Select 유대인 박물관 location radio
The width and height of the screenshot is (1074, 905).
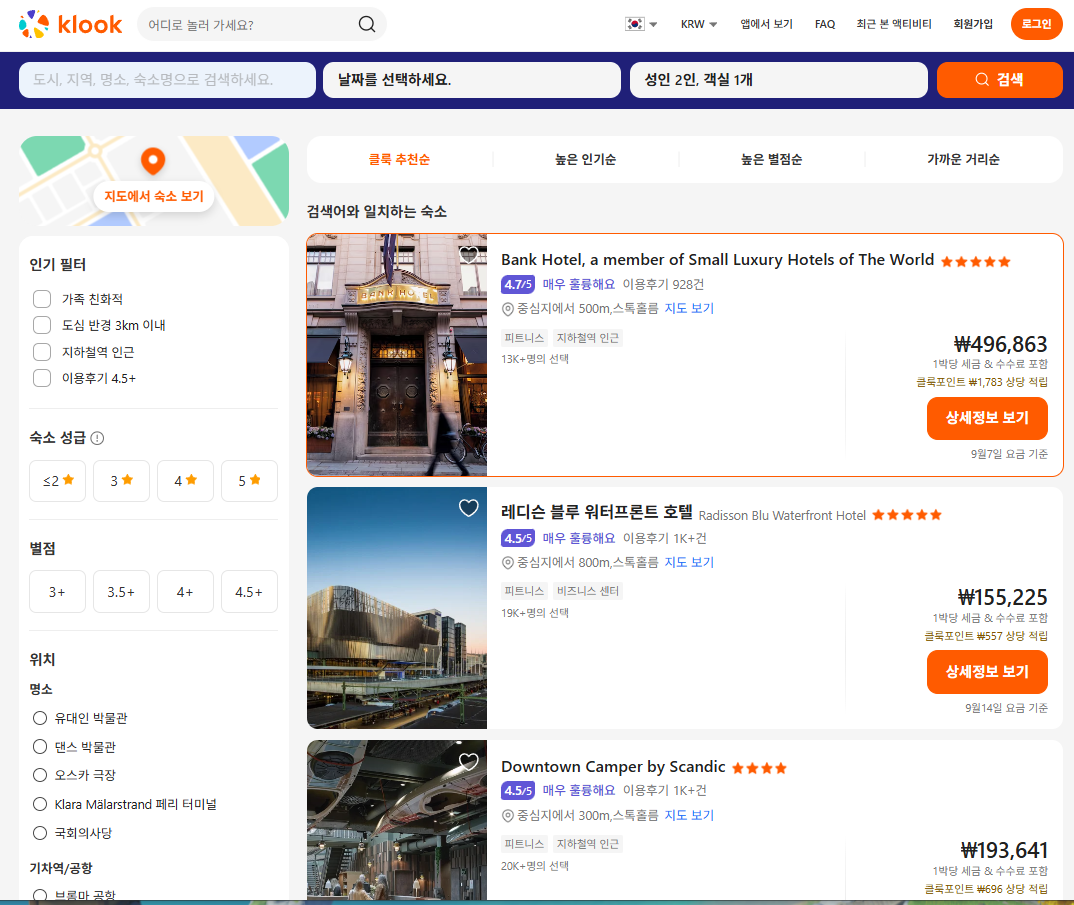40,718
